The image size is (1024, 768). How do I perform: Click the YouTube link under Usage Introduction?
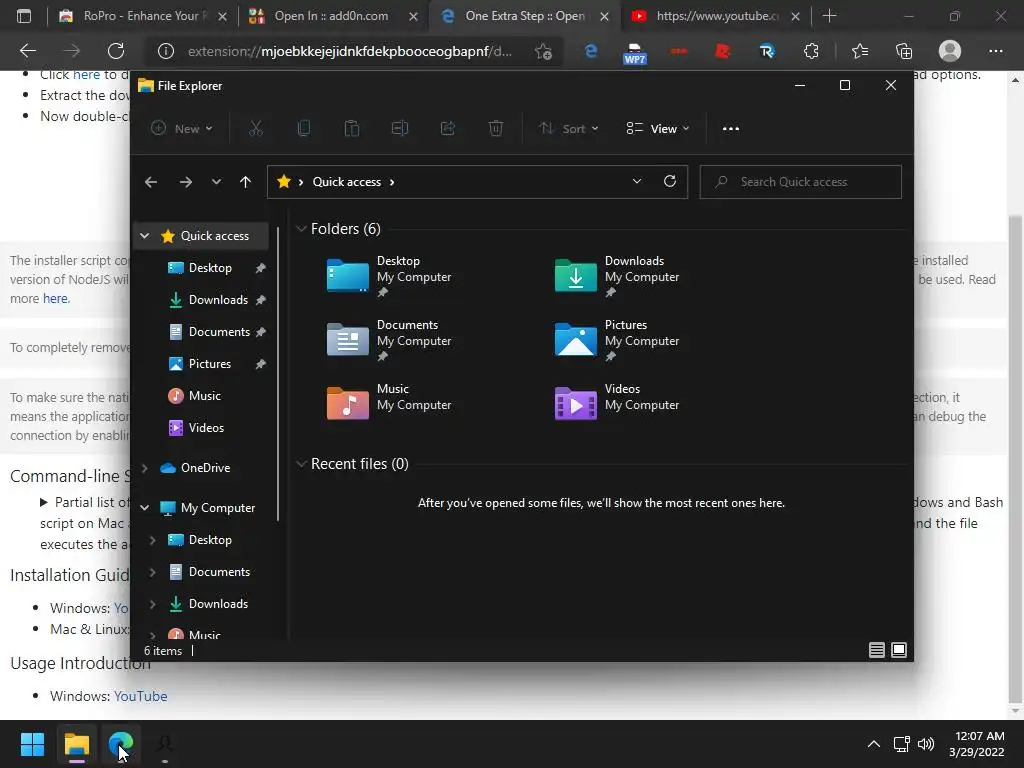[x=140, y=696]
